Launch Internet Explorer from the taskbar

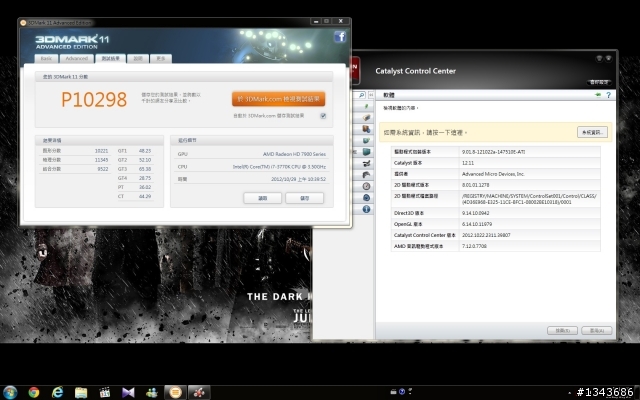[x=58, y=392]
